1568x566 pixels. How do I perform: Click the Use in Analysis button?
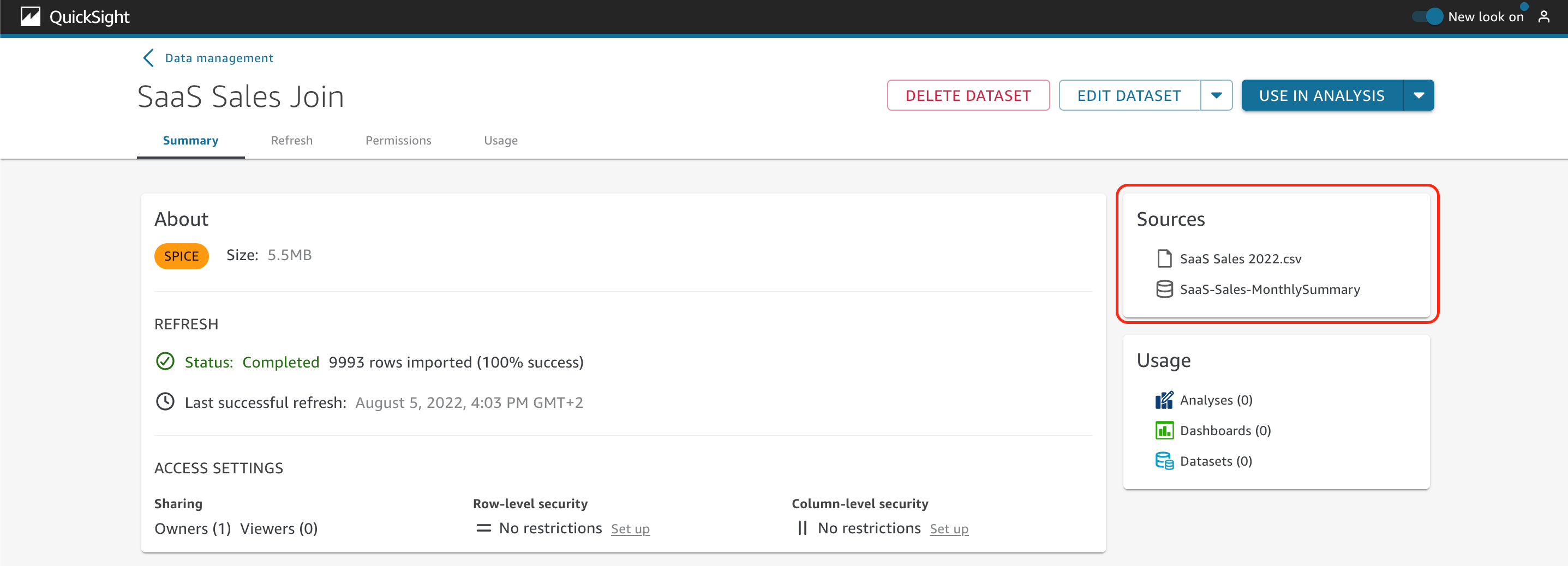1321,95
